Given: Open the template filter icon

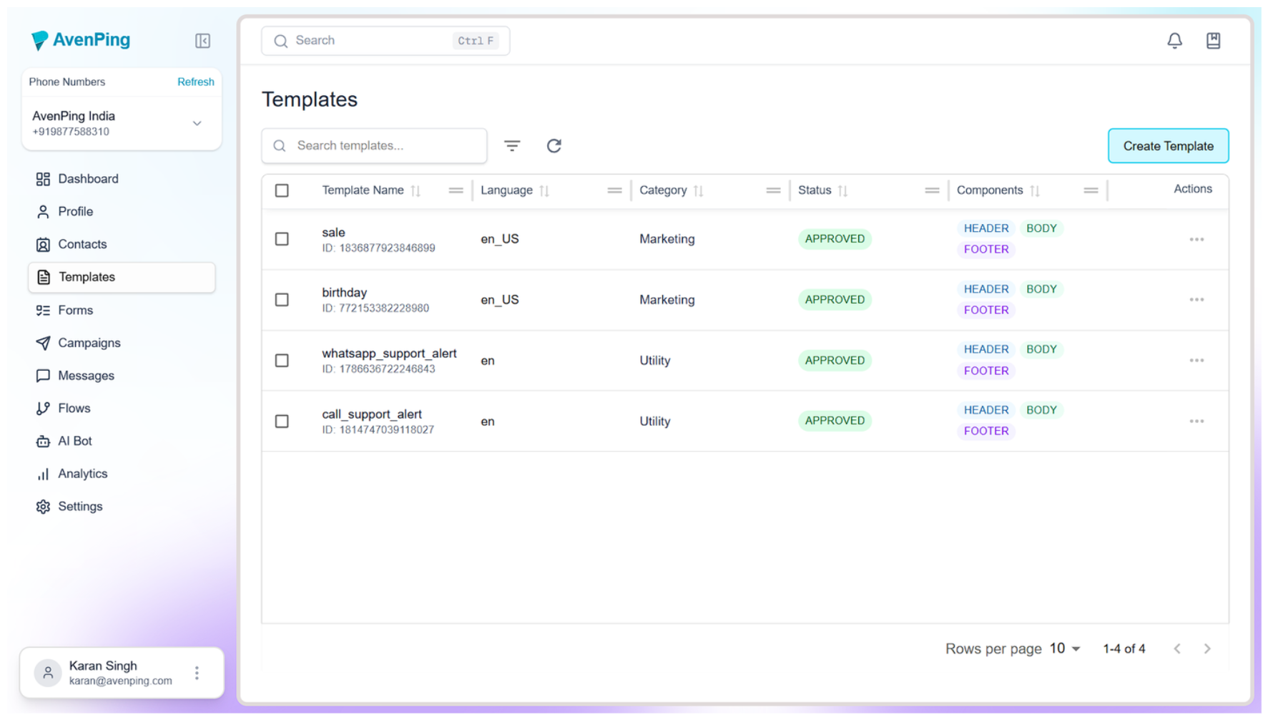Looking at the screenshot, I should (512, 146).
